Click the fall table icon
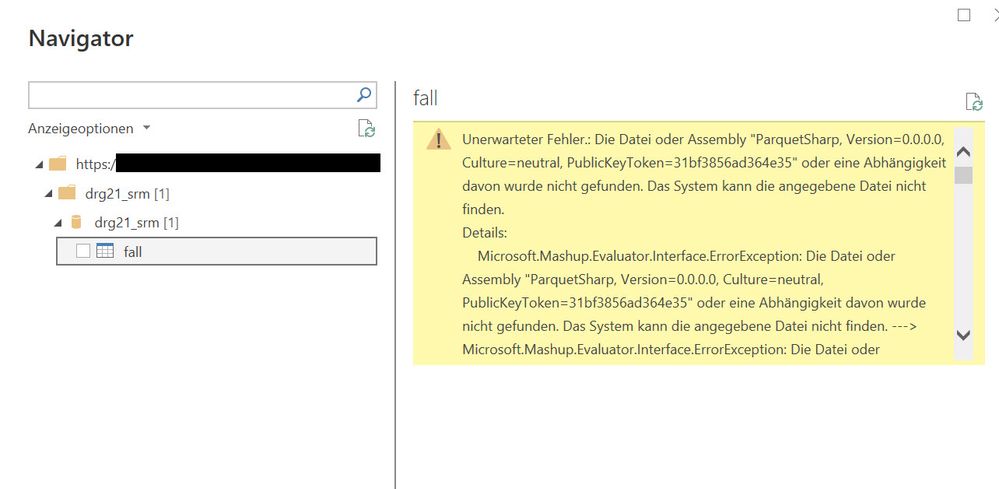This screenshot has width=999, height=489. pos(104,251)
